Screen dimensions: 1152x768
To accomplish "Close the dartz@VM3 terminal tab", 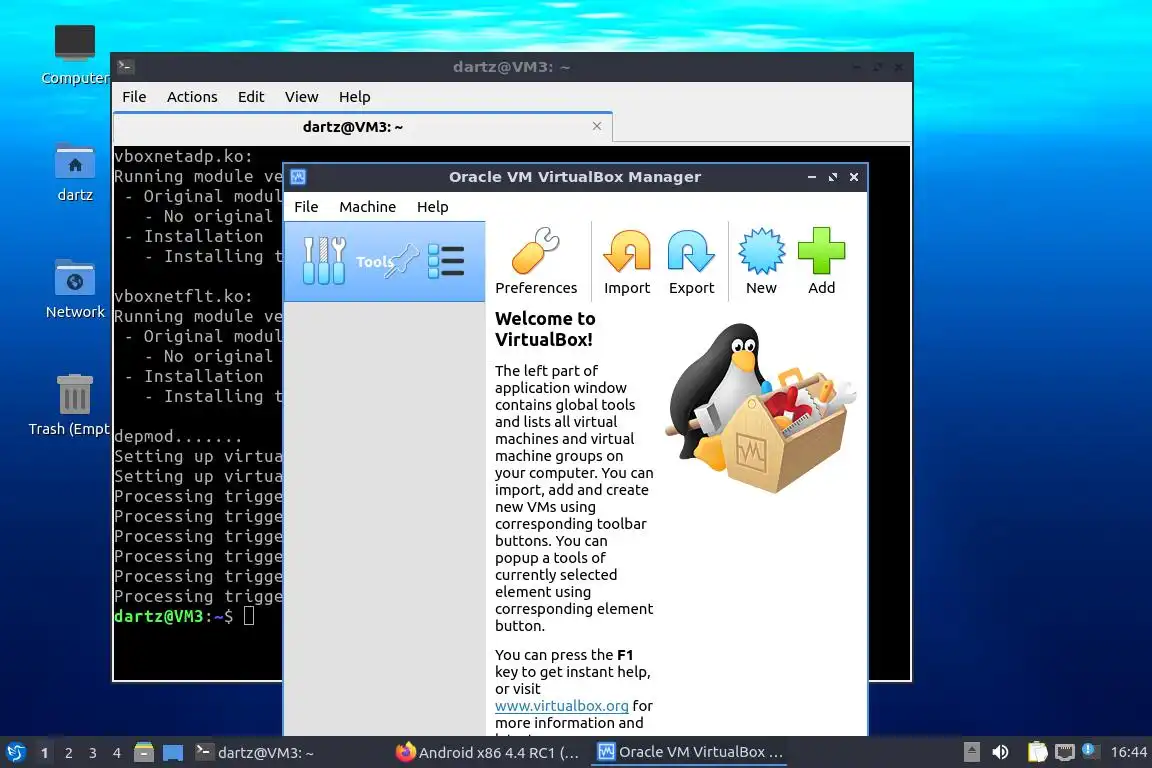I will [597, 126].
